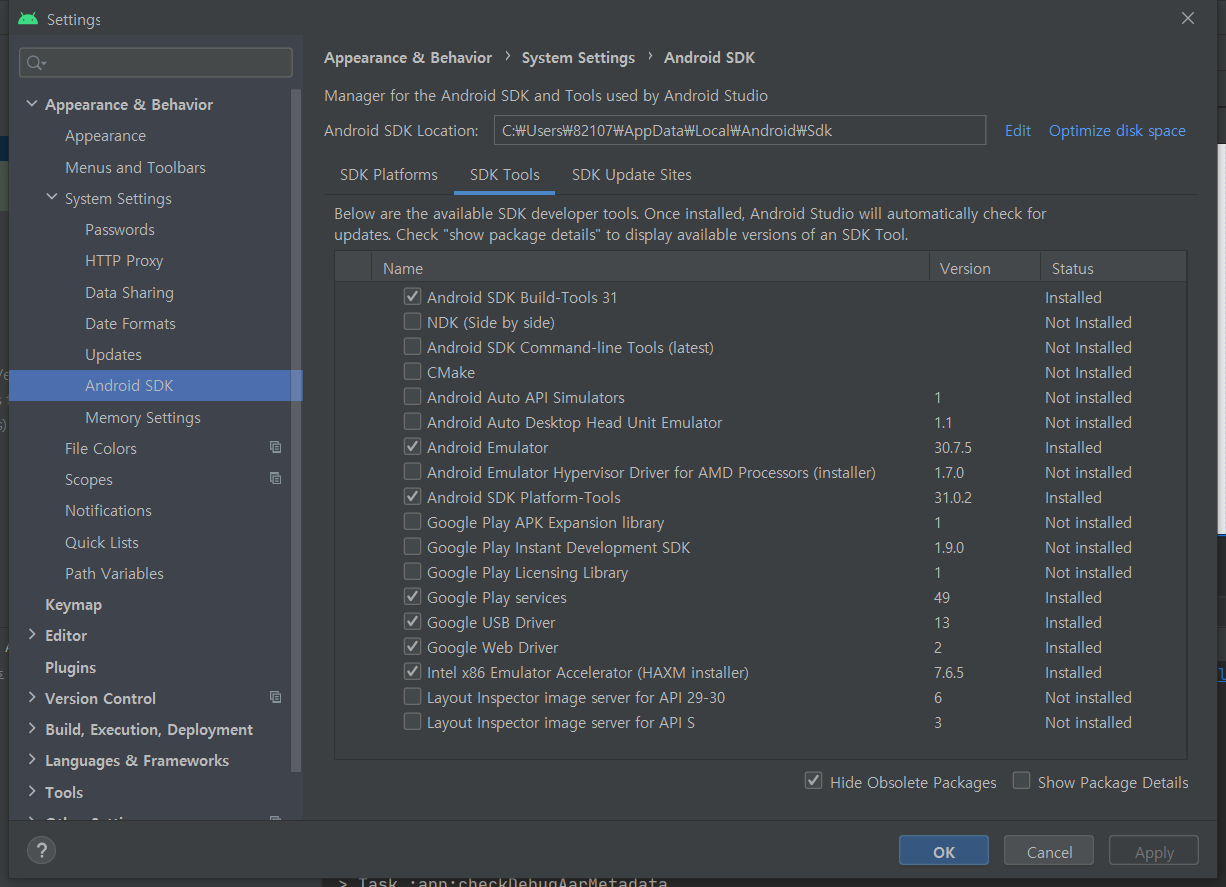Click the magnifier icon in settings search
This screenshot has height=887, width=1226.
[x=34, y=62]
